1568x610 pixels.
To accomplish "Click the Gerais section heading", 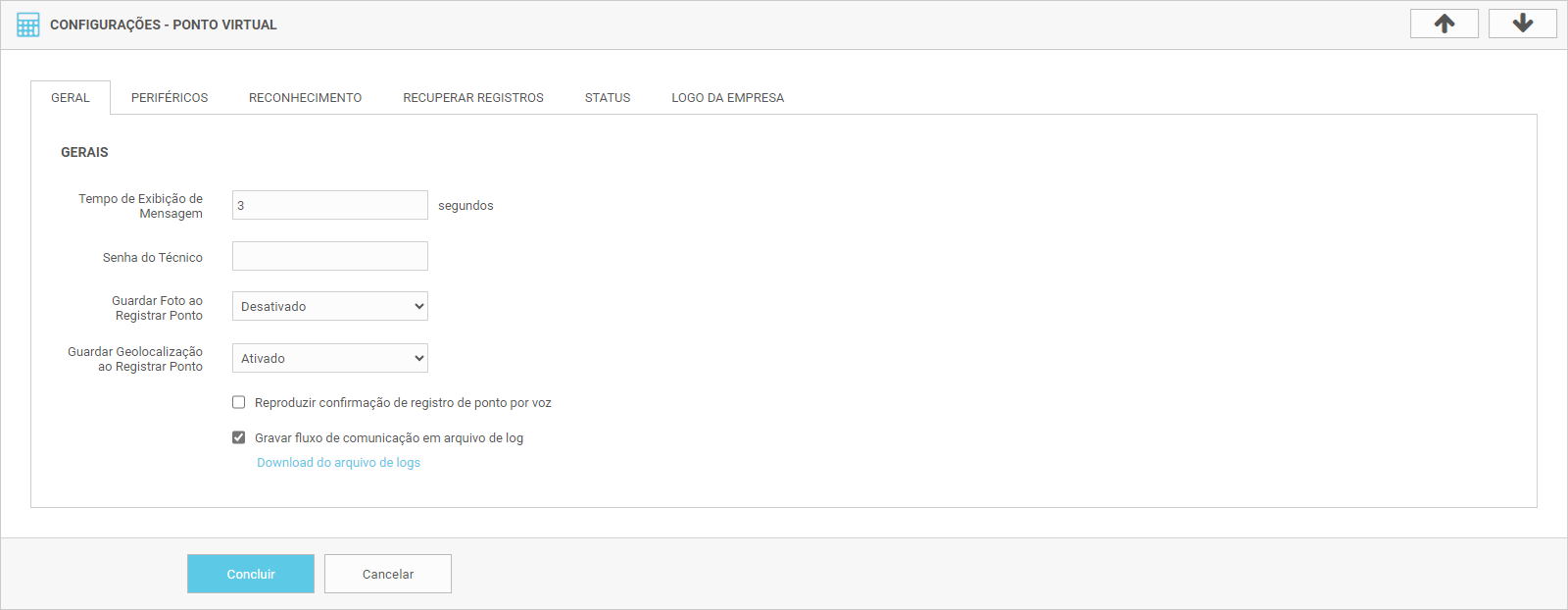I will (x=84, y=152).
